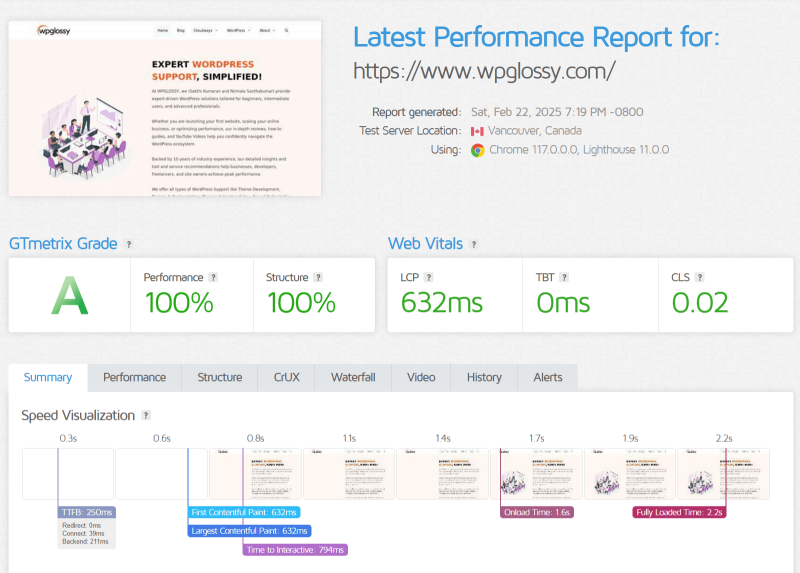Viewport: 800px width, 573px height.
Task: Click help icon next to Performance score
Action: (213, 278)
